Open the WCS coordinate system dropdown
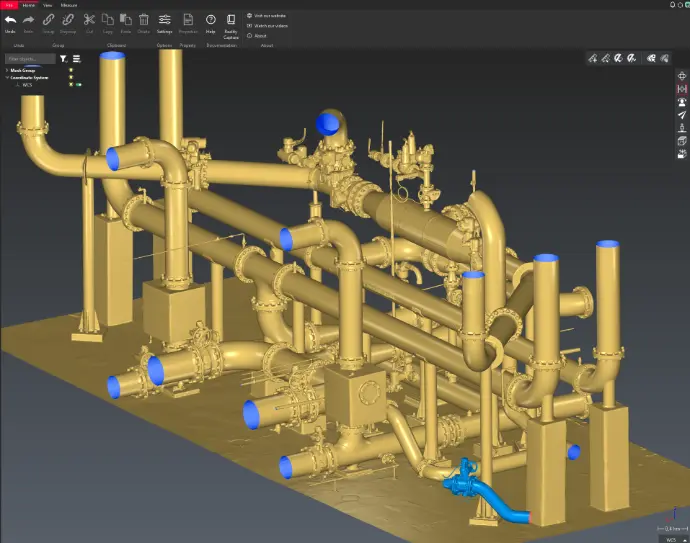 pyautogui.click(x=674, y=538)
